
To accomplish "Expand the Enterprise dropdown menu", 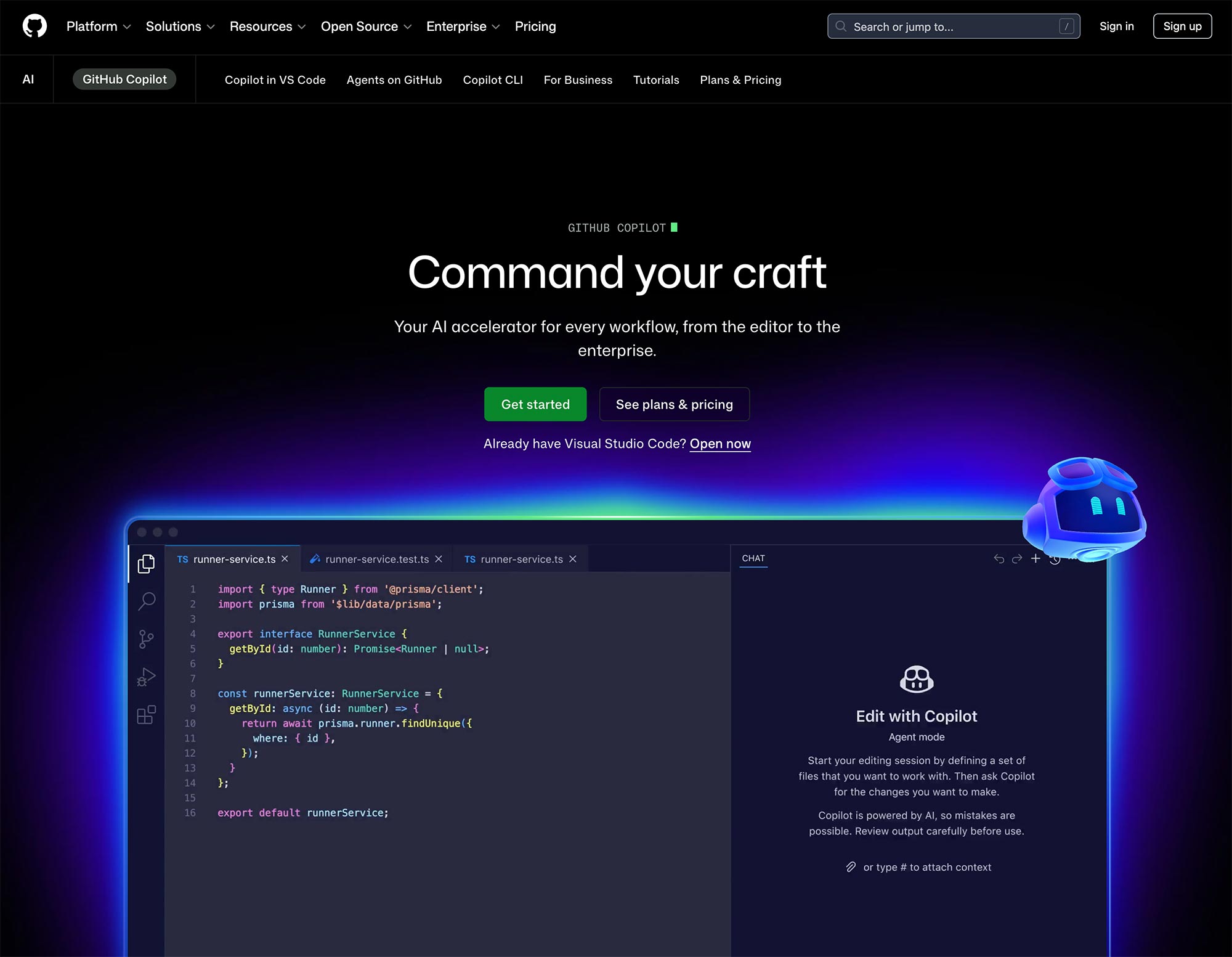I will click(x=463, y=26).
